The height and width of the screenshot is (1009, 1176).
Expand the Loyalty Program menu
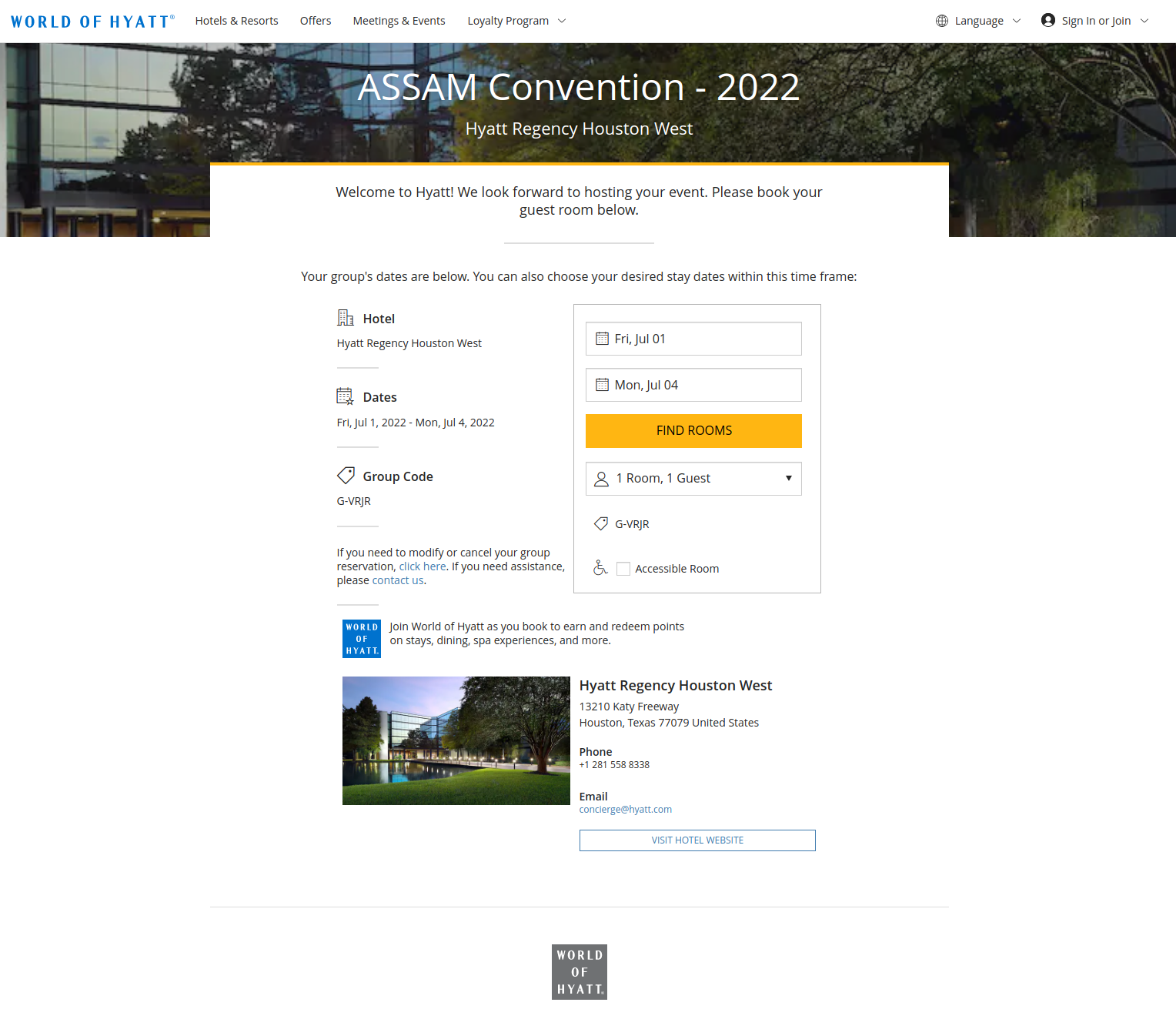coord(516,21)
